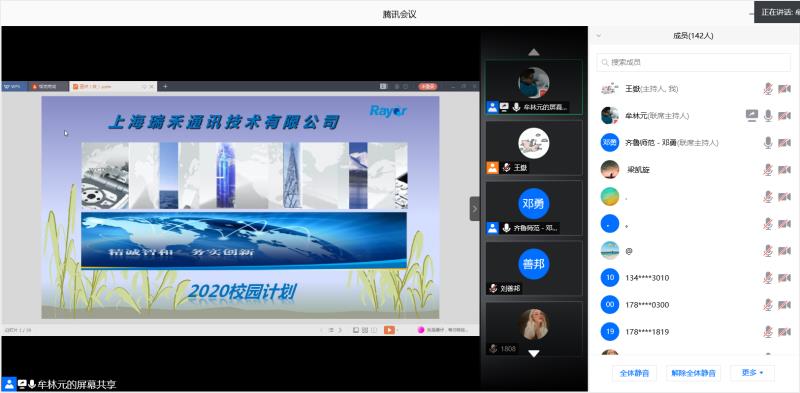Unmute microphone of member 134****3010
Image resolution: width=800 pixels, height=393 pixels.
[768, 278]
